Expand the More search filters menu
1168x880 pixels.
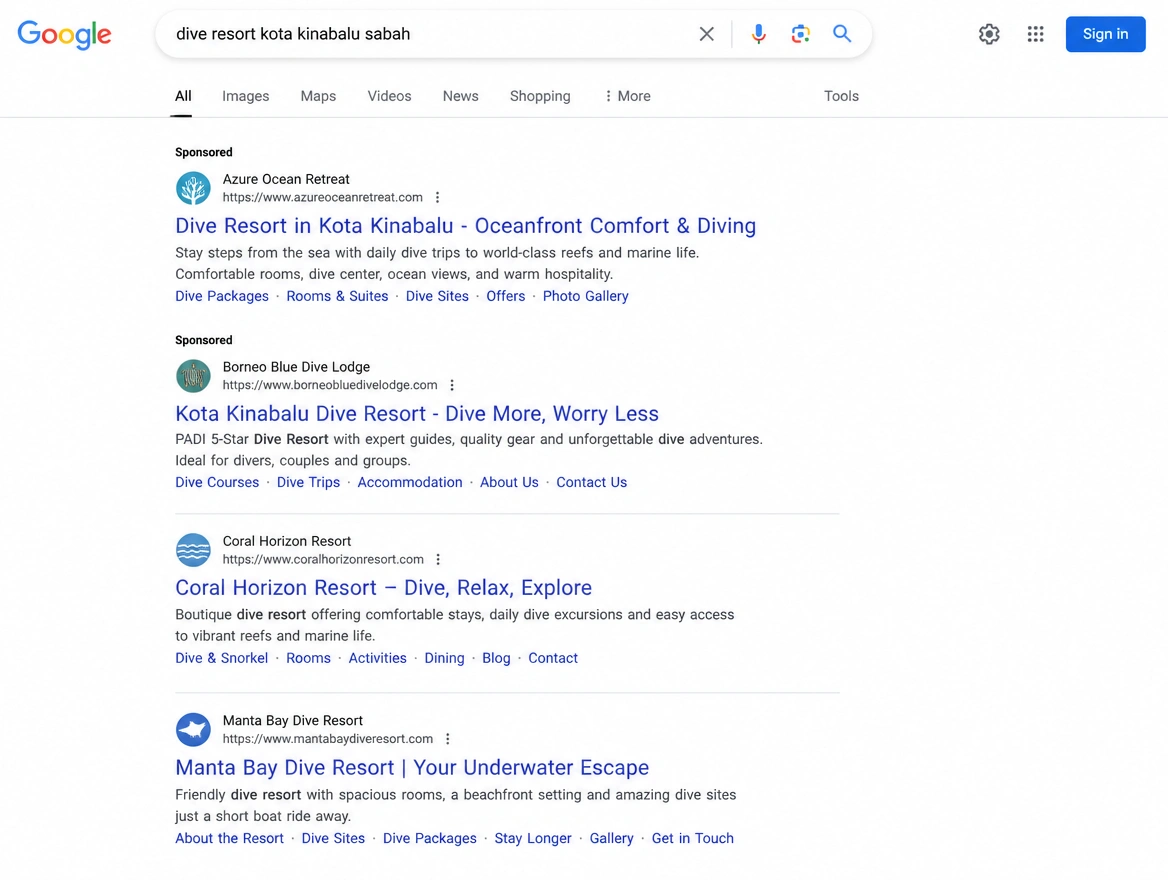[x=627, y=96]
